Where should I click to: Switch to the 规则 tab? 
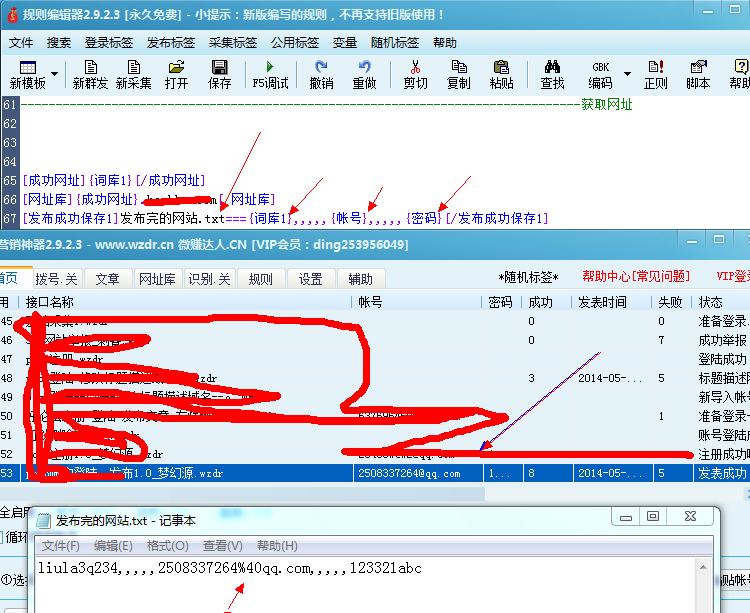(261, 279)
